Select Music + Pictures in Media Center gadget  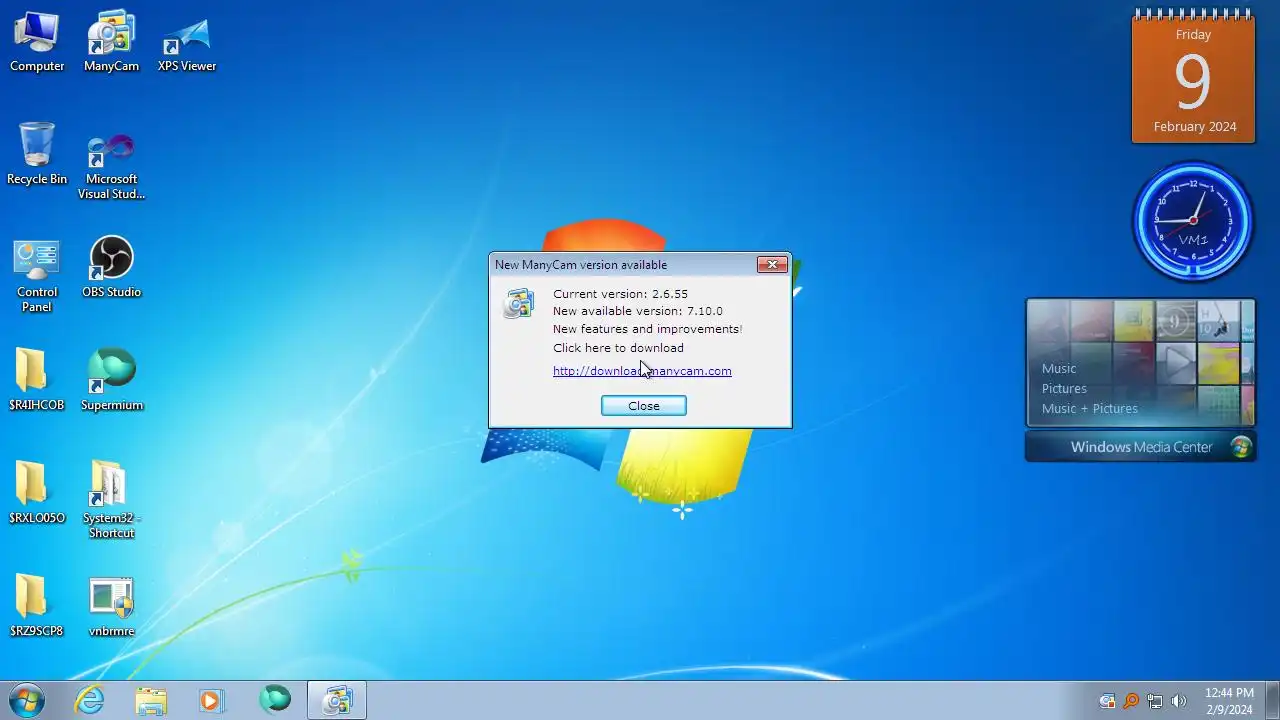[1090, 409]
